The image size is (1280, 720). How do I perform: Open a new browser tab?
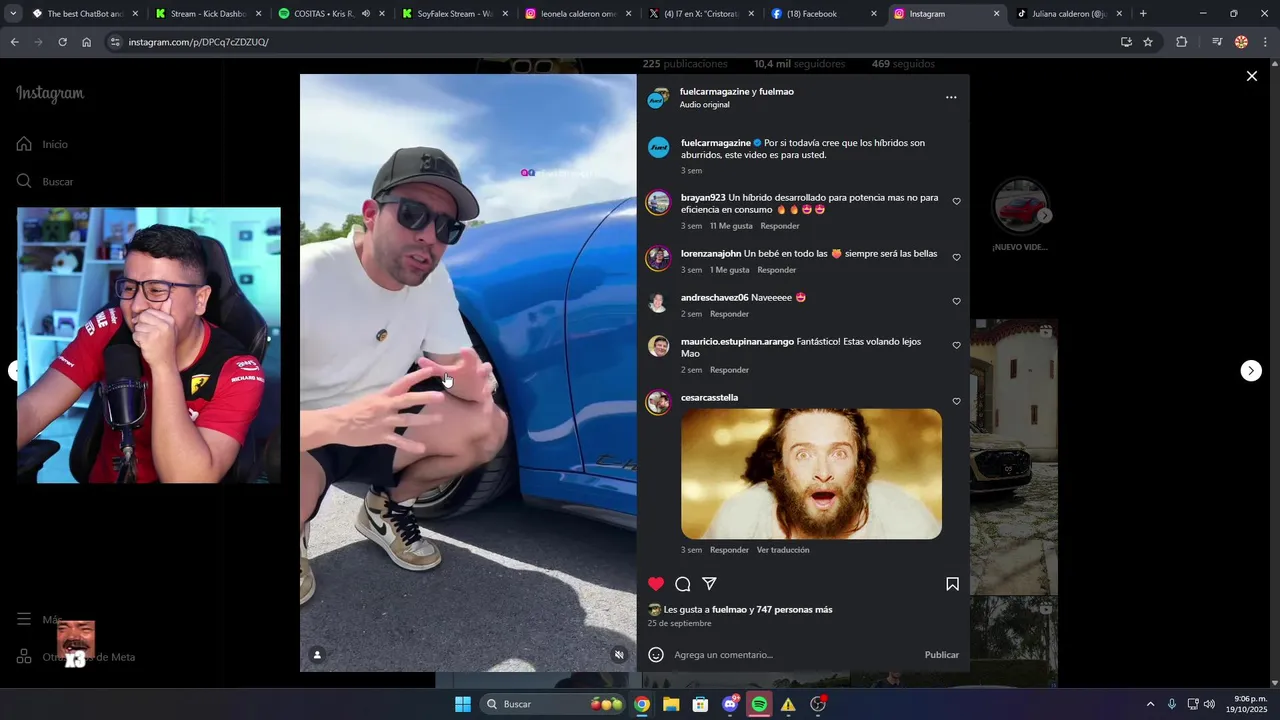1143,14
